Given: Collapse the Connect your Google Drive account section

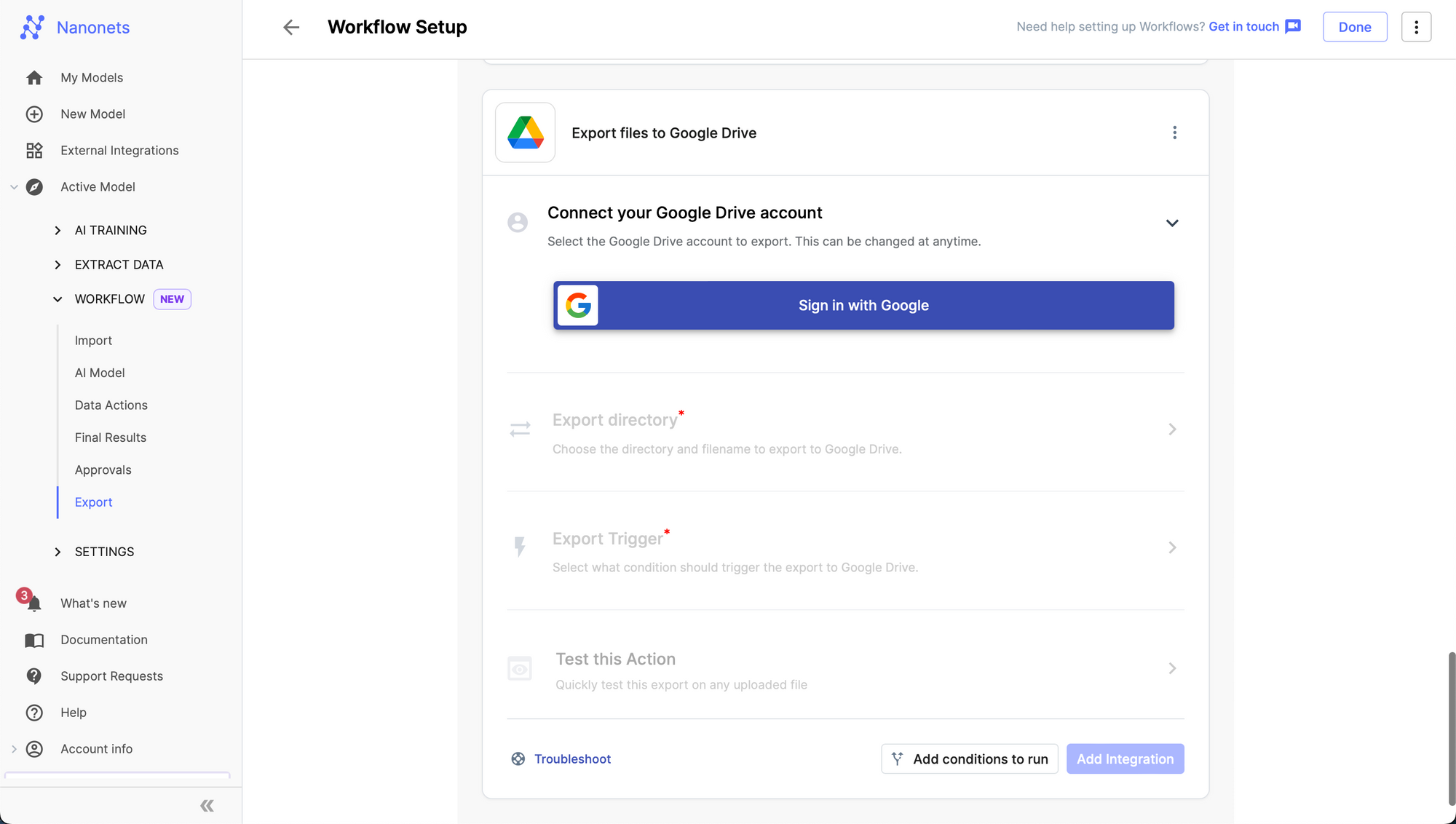Looking at the screenshot, I should tap(1171, 223).
